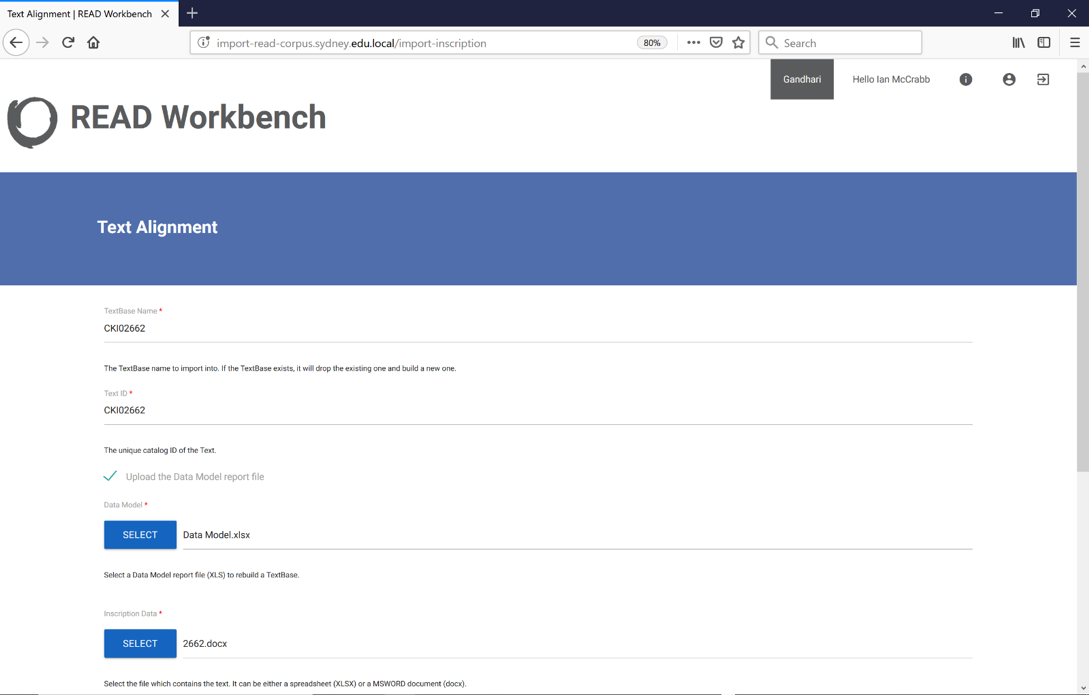
Task: Click 'The unique catalog ID of the Text.' hint
Action: point(160,450)
